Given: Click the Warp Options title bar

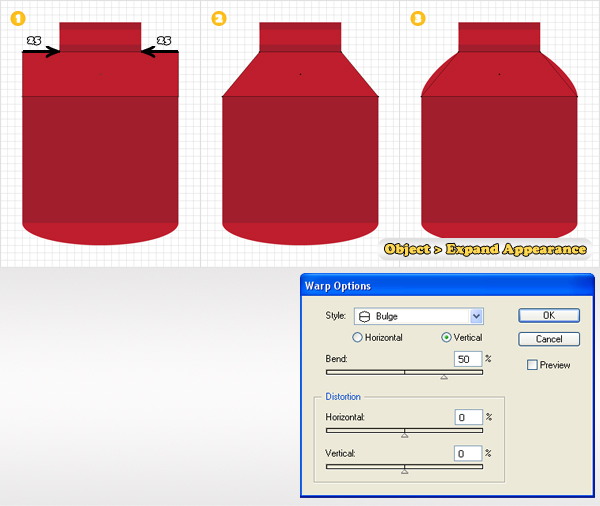Looking at the screenshot, I should click(447, 286).
